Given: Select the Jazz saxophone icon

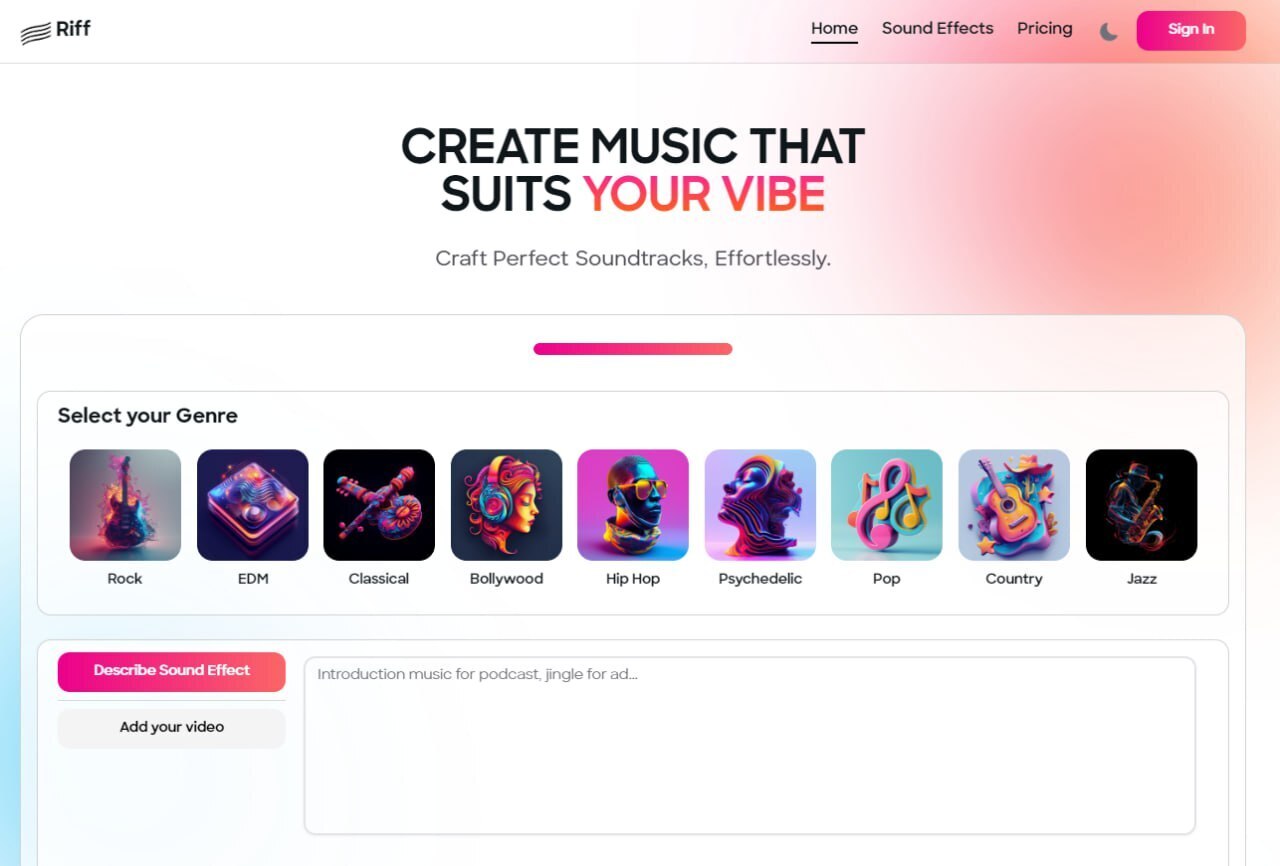Looking at the screenshot, I should tap(1141, 505).
